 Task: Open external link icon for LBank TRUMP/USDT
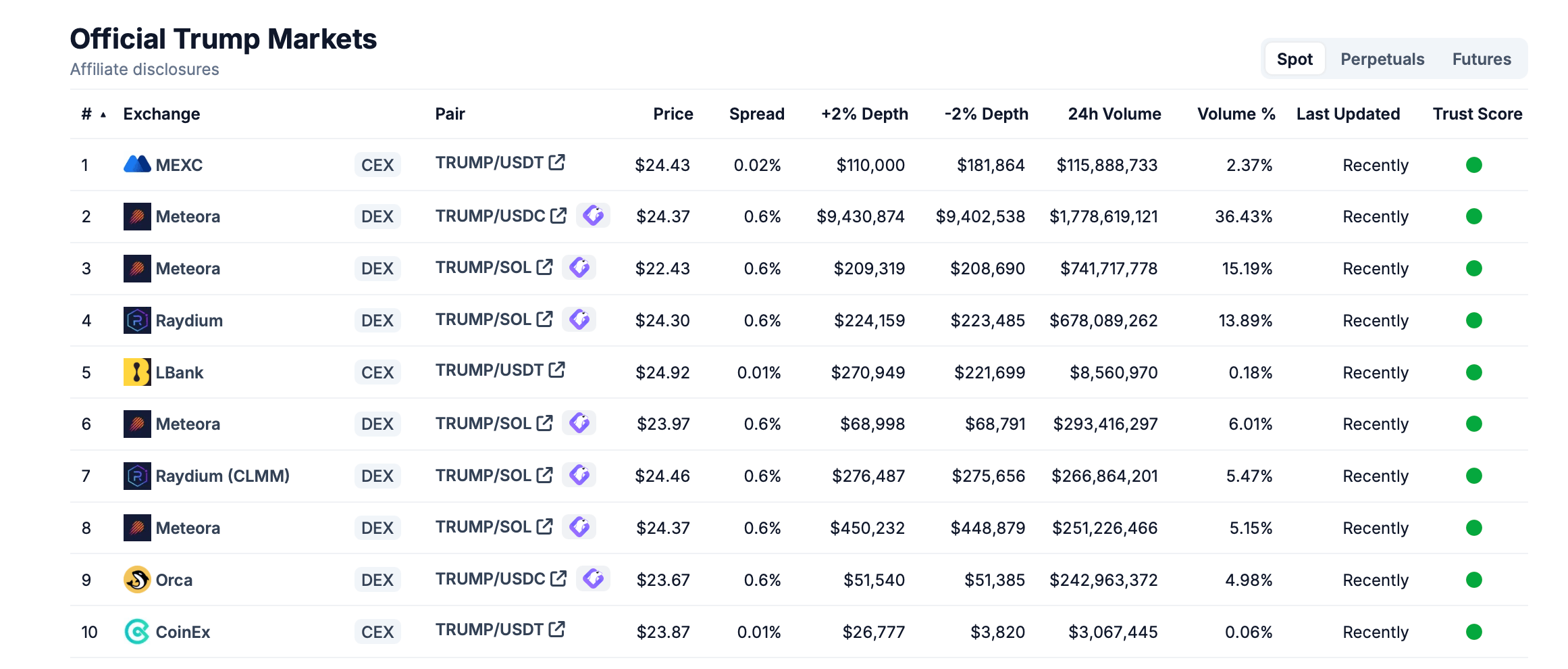click(x=557, y=370)
